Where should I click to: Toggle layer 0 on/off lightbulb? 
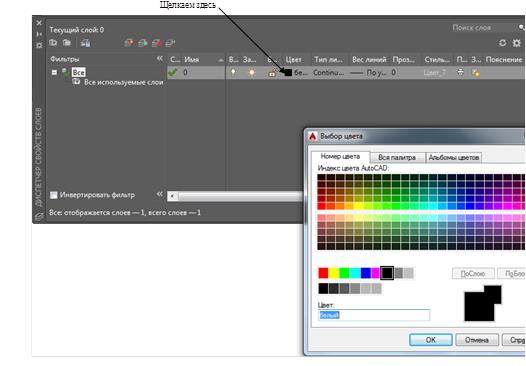point(233,72)
